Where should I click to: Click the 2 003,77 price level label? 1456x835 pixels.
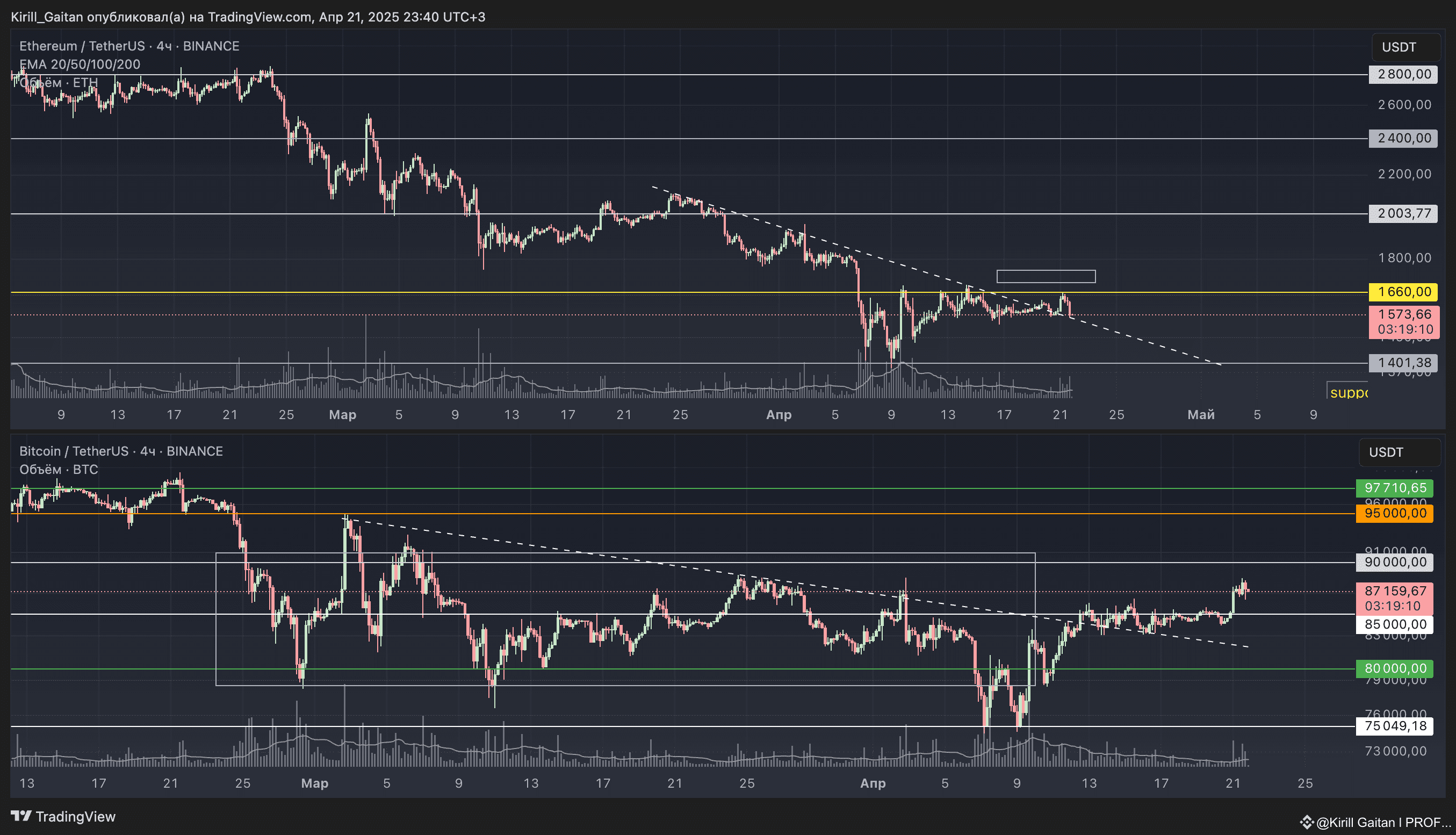(1402, 213)
